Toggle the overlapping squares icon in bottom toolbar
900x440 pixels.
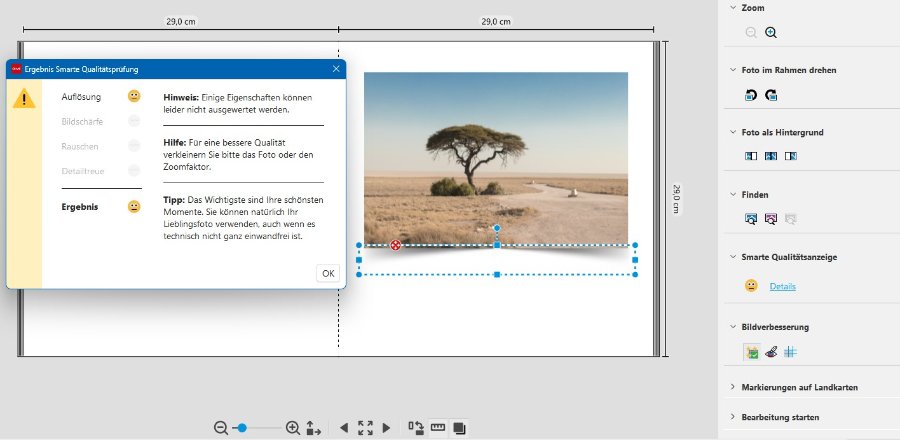click(459, 427)
